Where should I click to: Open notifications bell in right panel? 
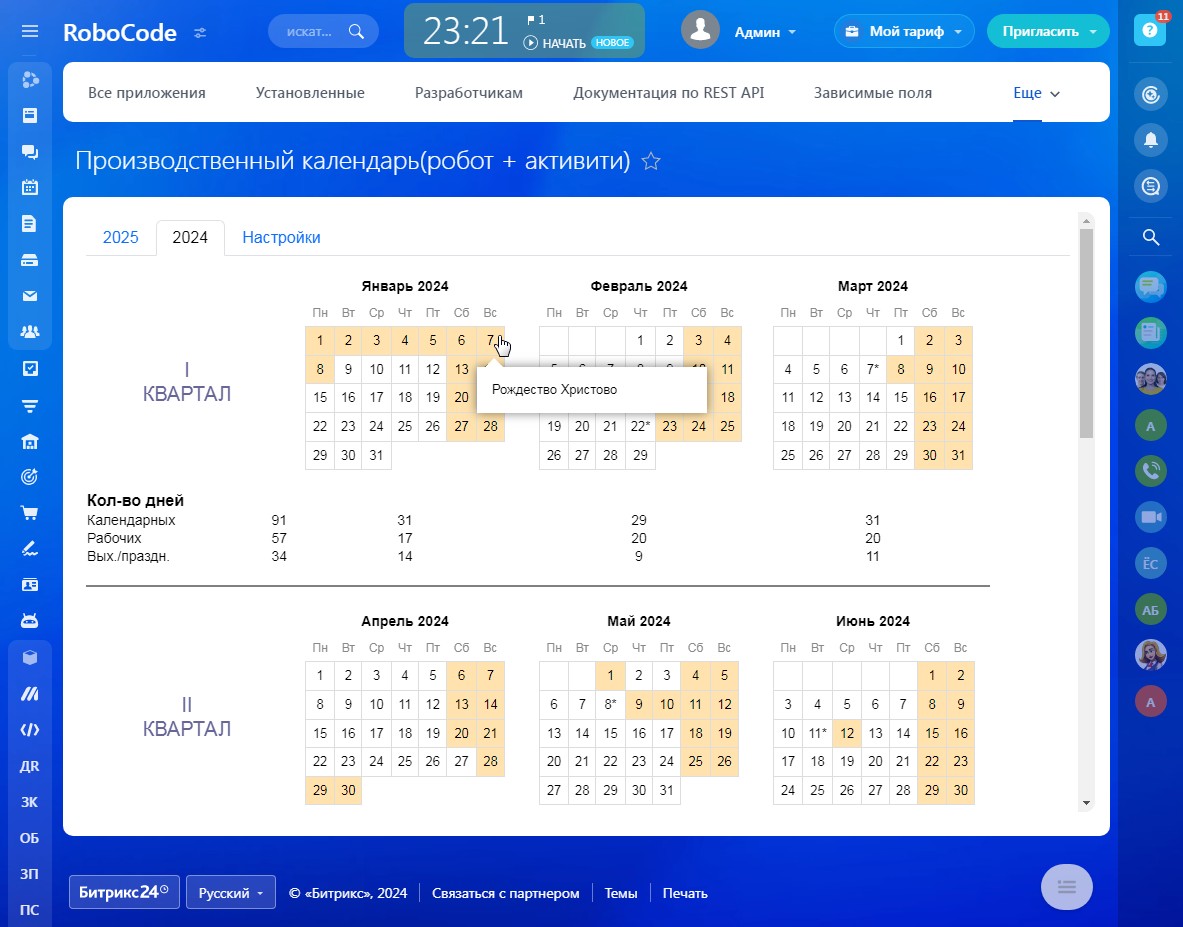point(1151,140)
